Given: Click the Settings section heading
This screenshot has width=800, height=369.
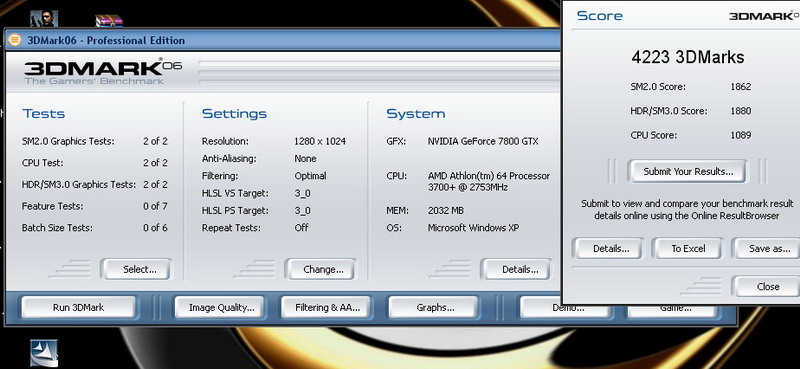Looking at the screenshot, I should tap(234, 113).
